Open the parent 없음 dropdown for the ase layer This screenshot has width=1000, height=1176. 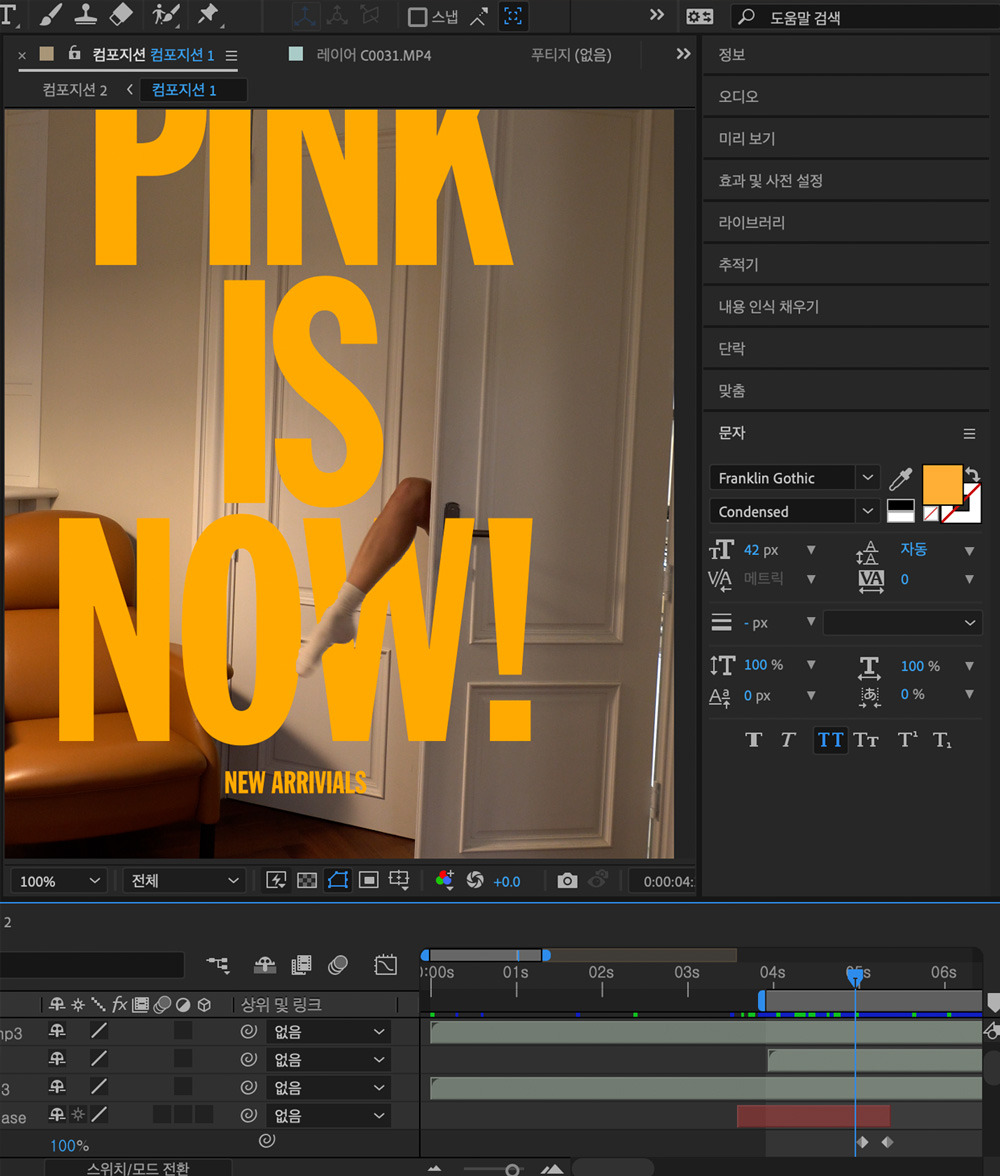(329, 1115)
